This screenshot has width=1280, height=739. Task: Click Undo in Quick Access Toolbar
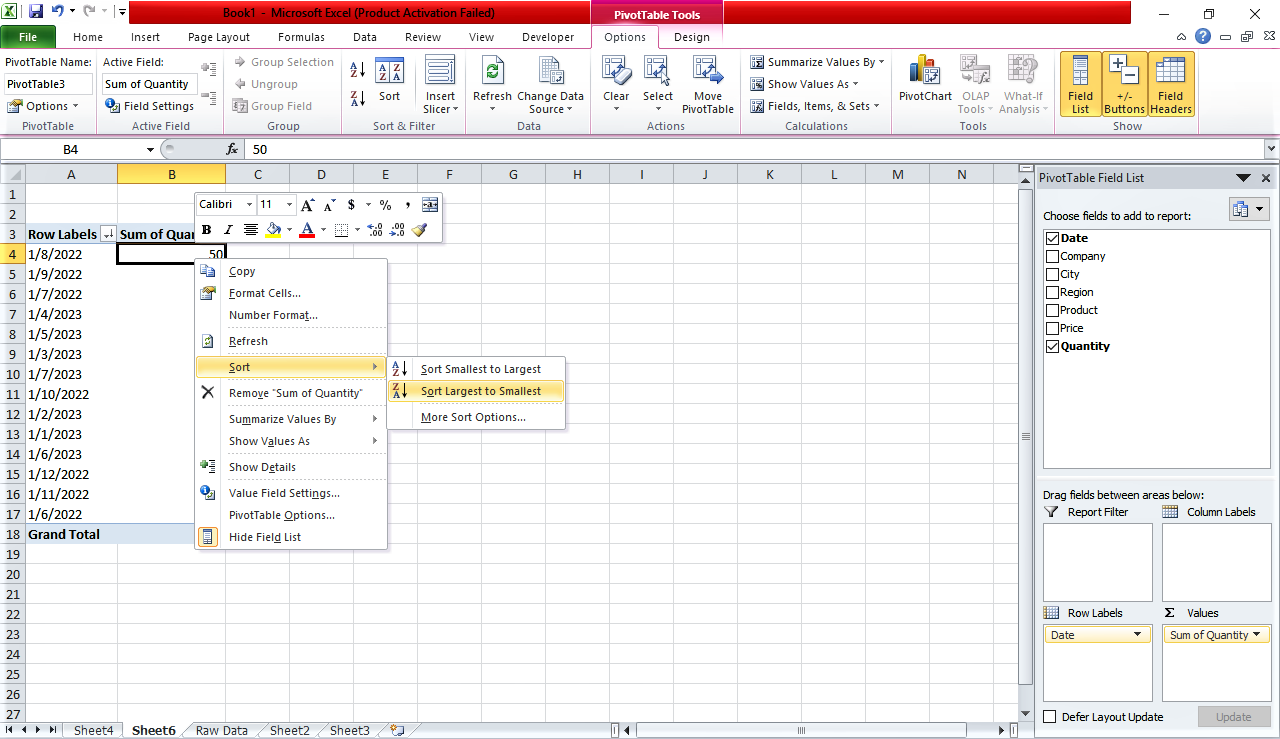coord(58,12)
